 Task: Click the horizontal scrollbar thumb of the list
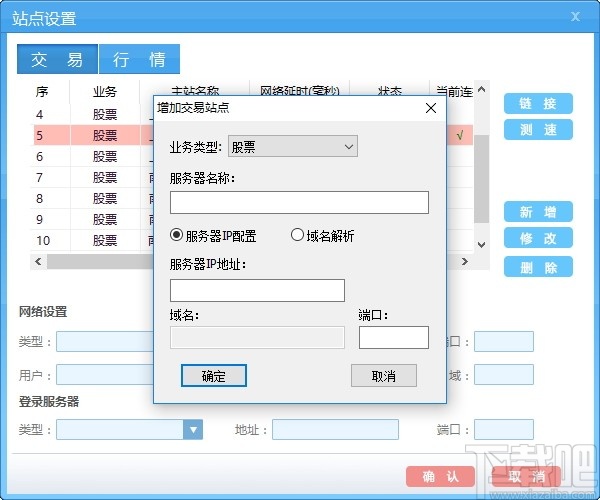click(100, 262)
